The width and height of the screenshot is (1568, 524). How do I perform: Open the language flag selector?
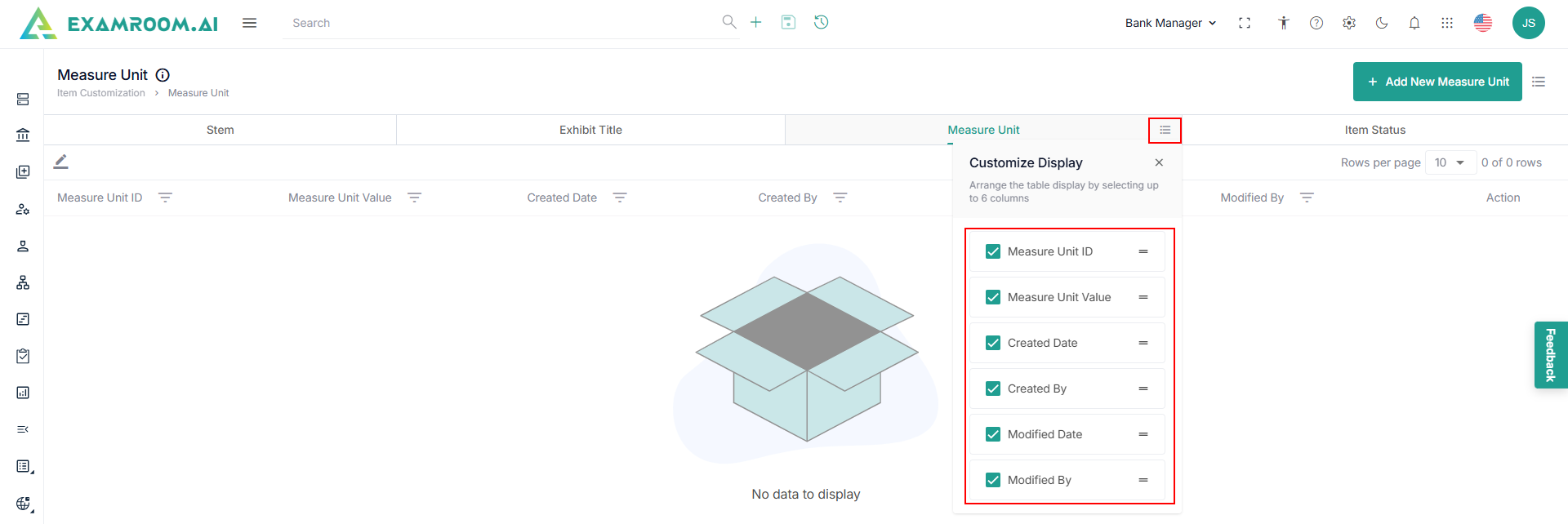1483,23
